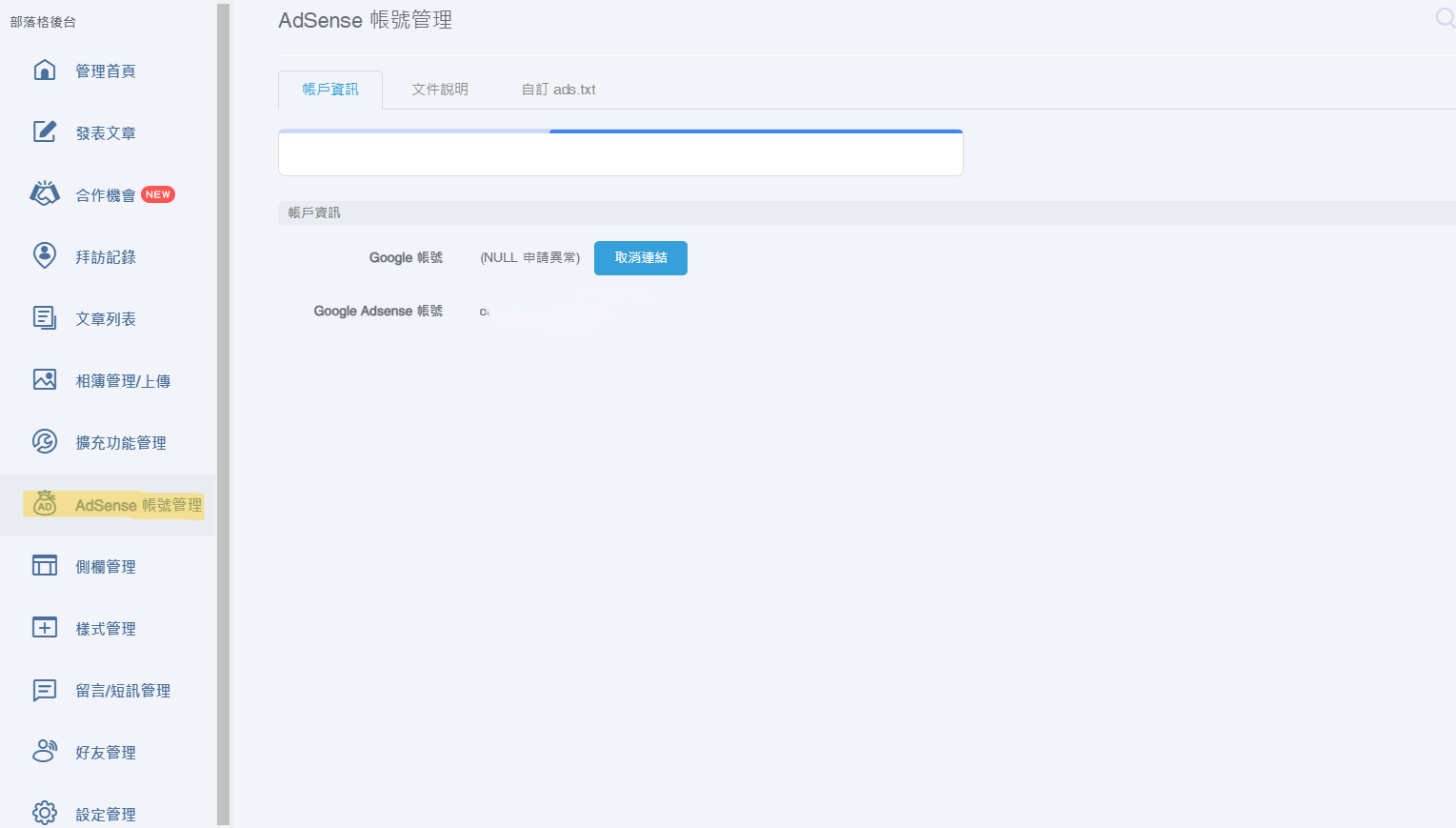Click the (NULL 申請異常) text
The image size is (1456, 828).
(x=529, y=258)
